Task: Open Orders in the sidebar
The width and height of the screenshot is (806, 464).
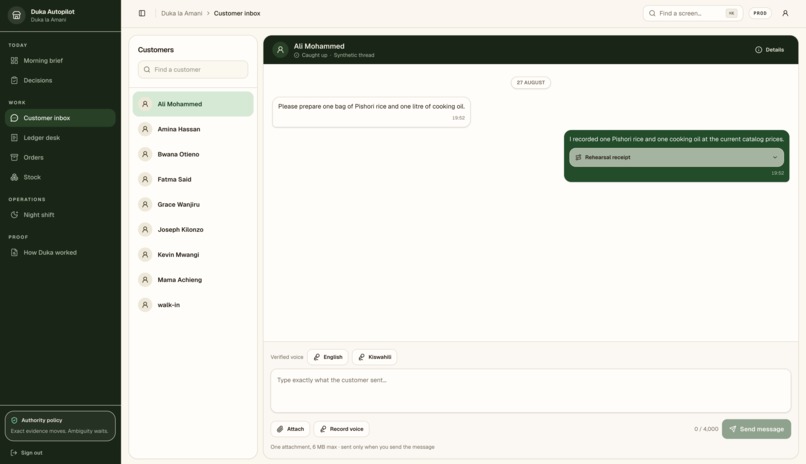Action: tap(60, 157)
